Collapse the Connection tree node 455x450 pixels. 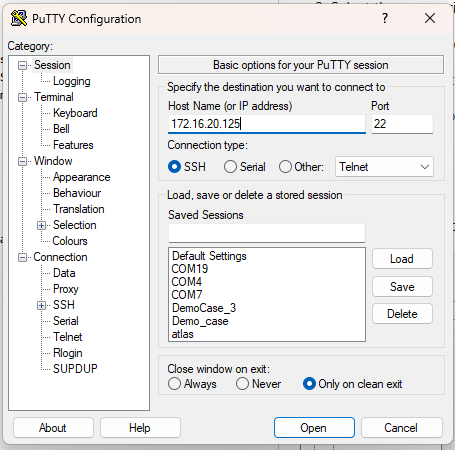coord(22,257)
